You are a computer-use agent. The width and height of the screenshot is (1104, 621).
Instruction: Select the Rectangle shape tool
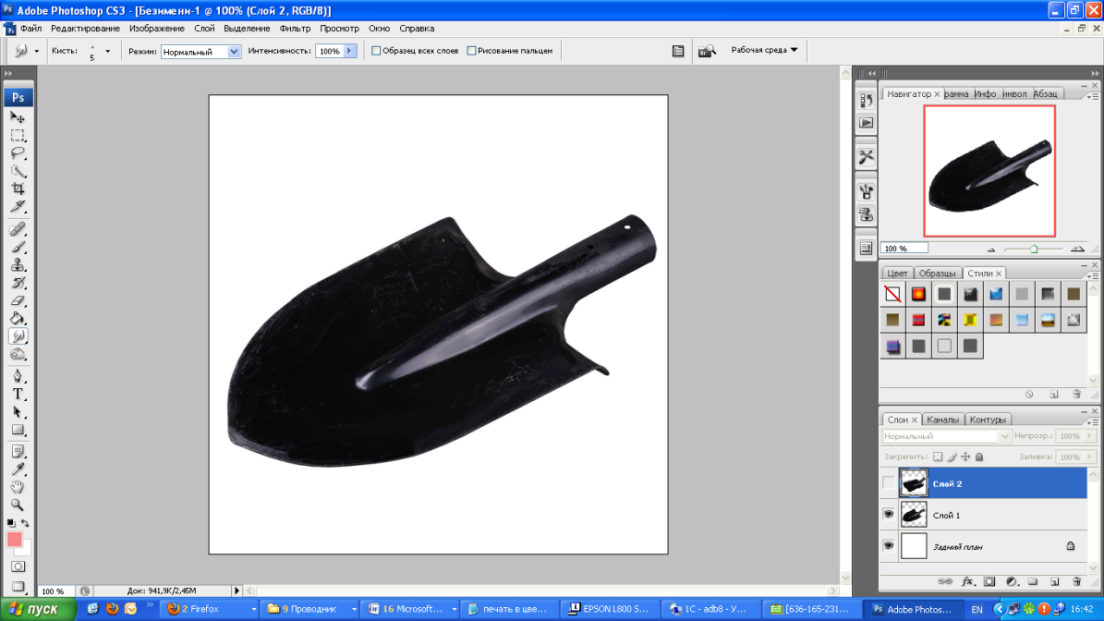[x=18, y=430]
